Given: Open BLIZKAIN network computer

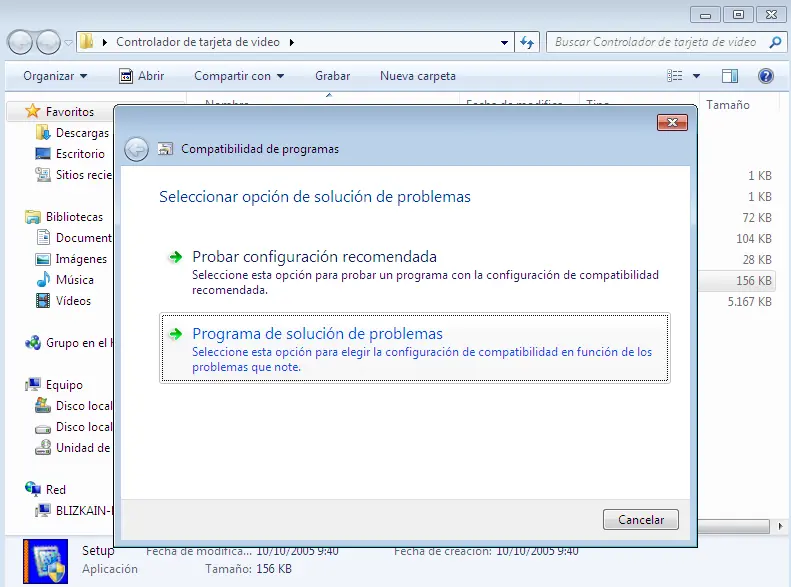Looking at the screenshot, I should (x=74, y=511).
